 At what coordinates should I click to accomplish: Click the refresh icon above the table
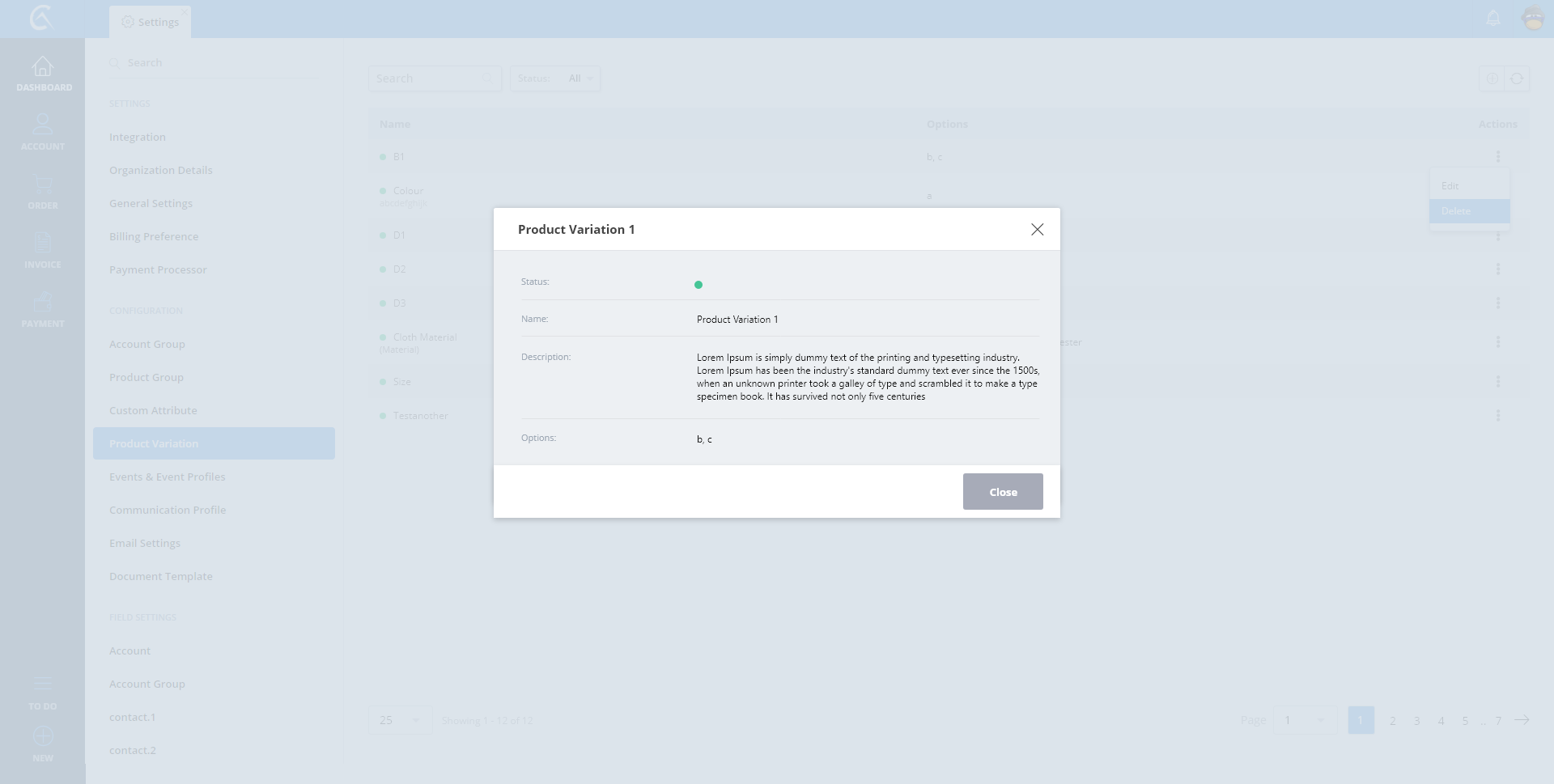(1517, 78)
